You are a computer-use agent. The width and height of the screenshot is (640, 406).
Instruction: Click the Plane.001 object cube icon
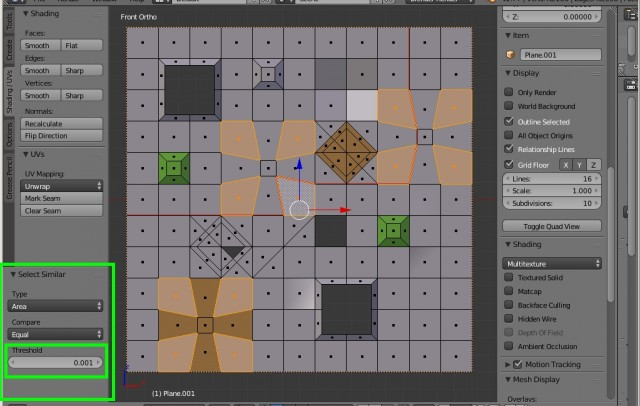(x=510, y=55)
